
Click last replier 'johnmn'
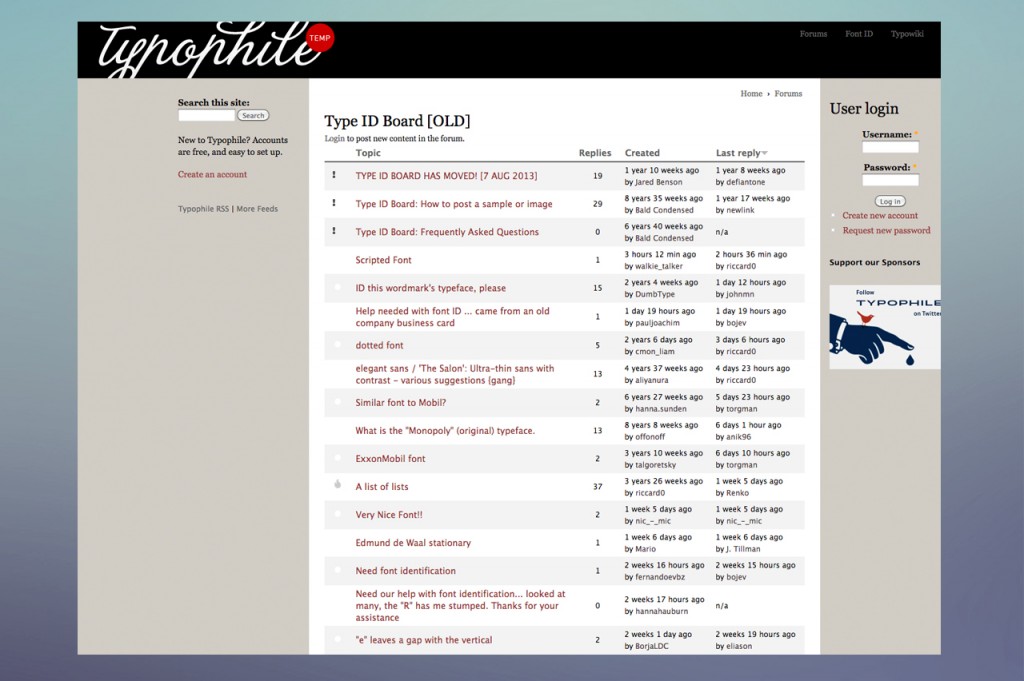[740, 294]
